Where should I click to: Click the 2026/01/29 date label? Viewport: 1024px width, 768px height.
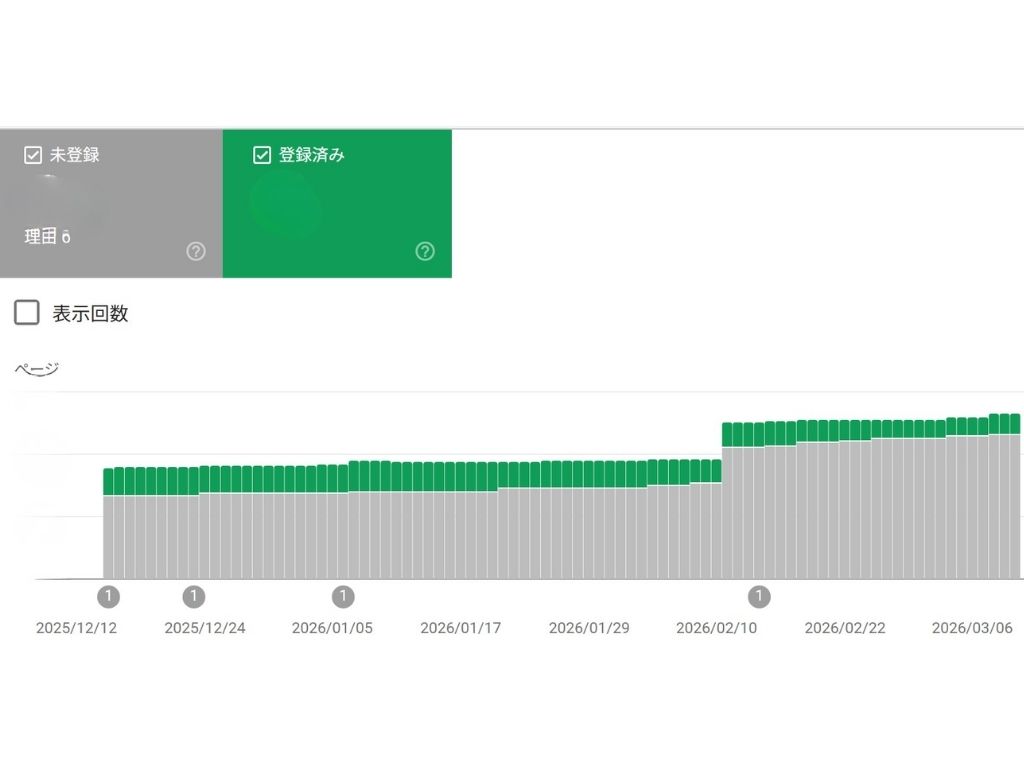[x=589, y=628]
